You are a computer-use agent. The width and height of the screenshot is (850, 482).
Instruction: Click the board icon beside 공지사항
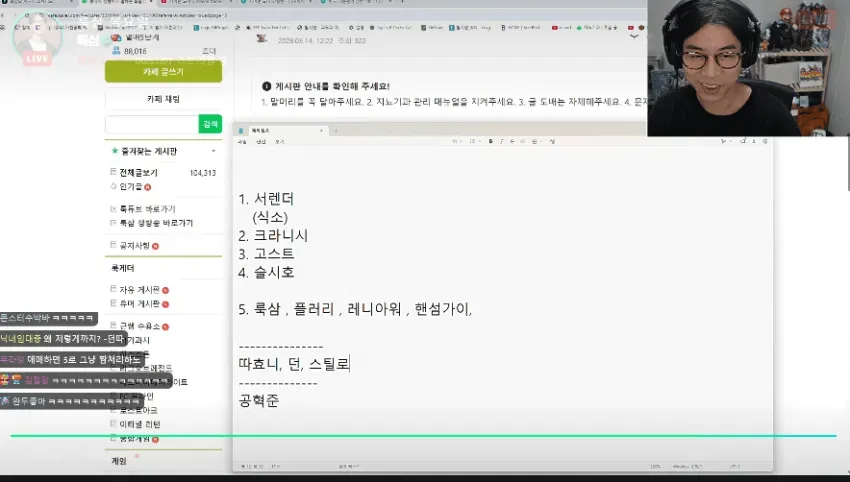point(113,245)
